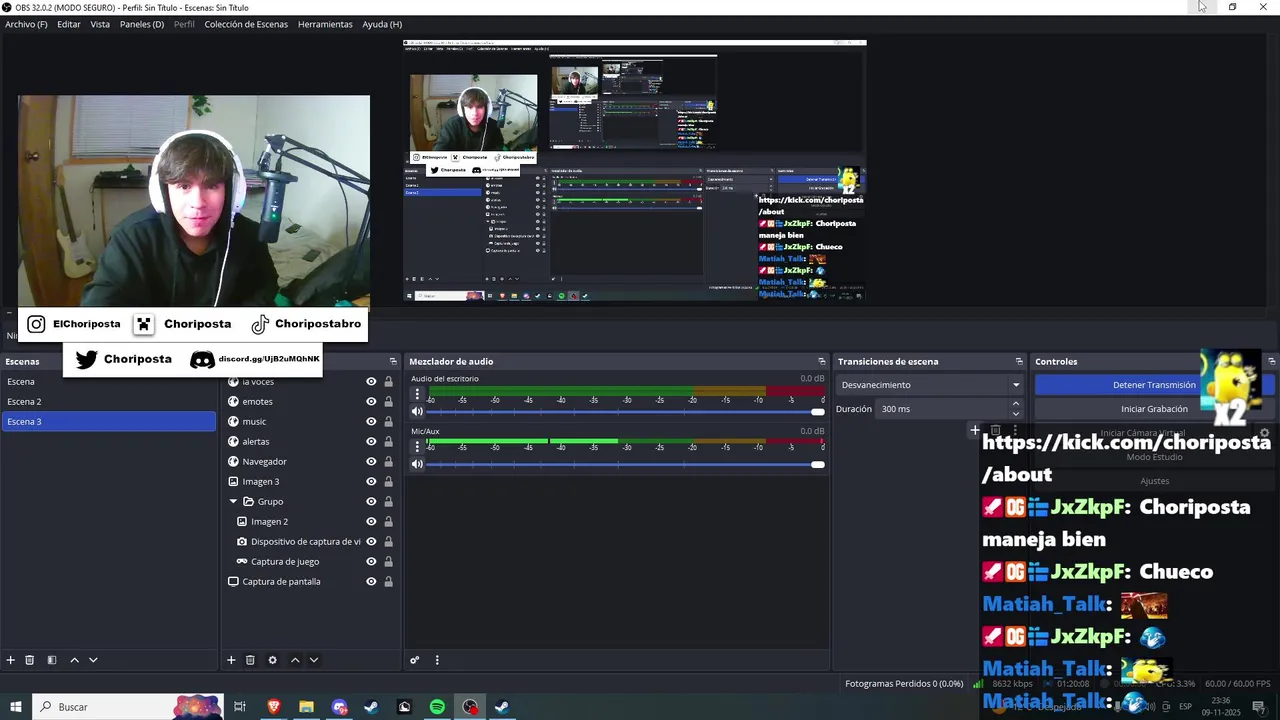Undock the Transiciones de escena panel
The height and width of the screenshot is (720, 1280).
(1019, 361)
